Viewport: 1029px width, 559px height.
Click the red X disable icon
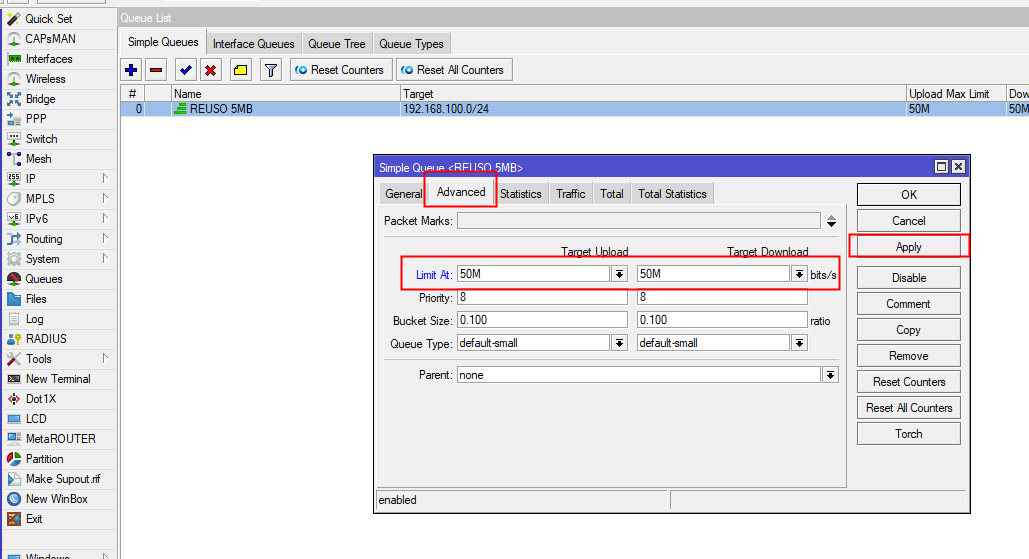tap(210, 70)
